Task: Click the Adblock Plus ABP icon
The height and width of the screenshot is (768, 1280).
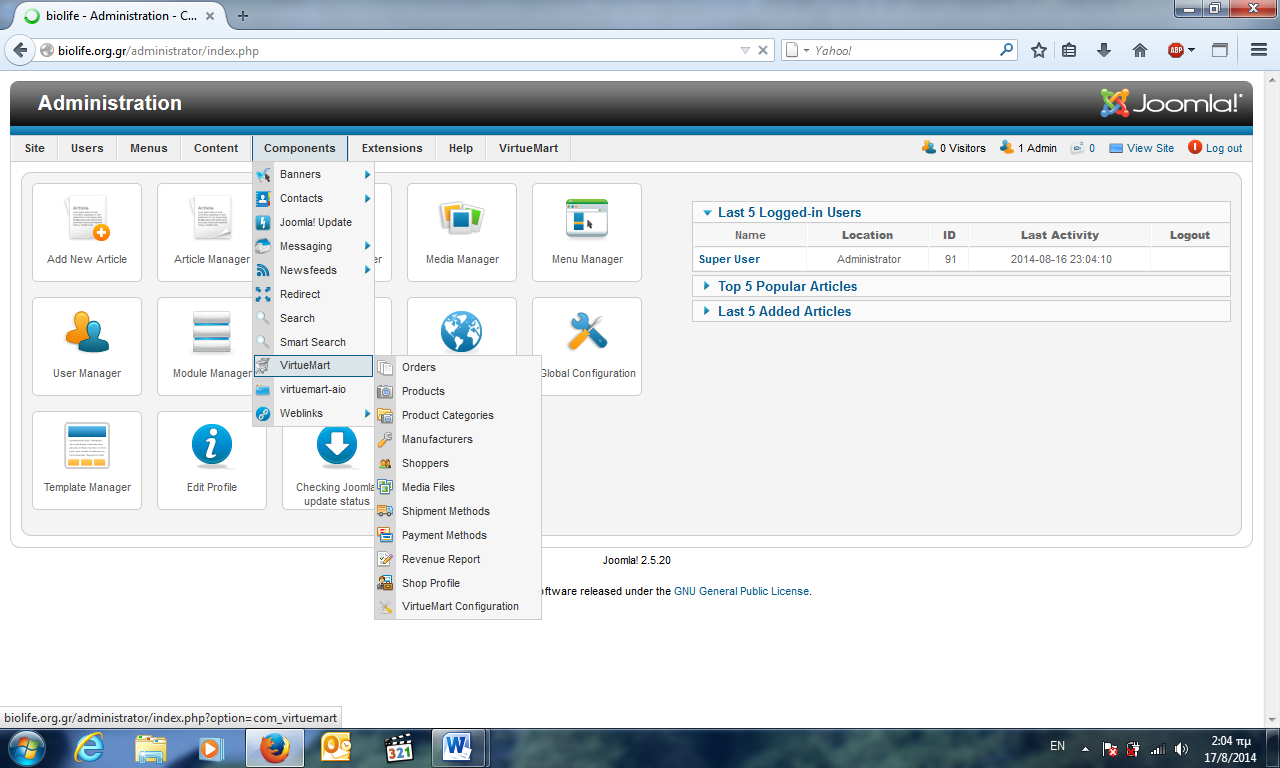Action: [1176, 50]
